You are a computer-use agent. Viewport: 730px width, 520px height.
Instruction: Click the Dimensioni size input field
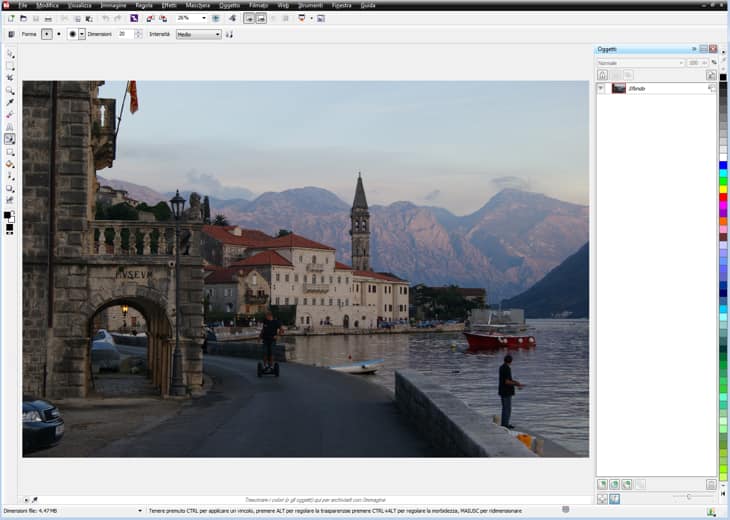[124, 34]
